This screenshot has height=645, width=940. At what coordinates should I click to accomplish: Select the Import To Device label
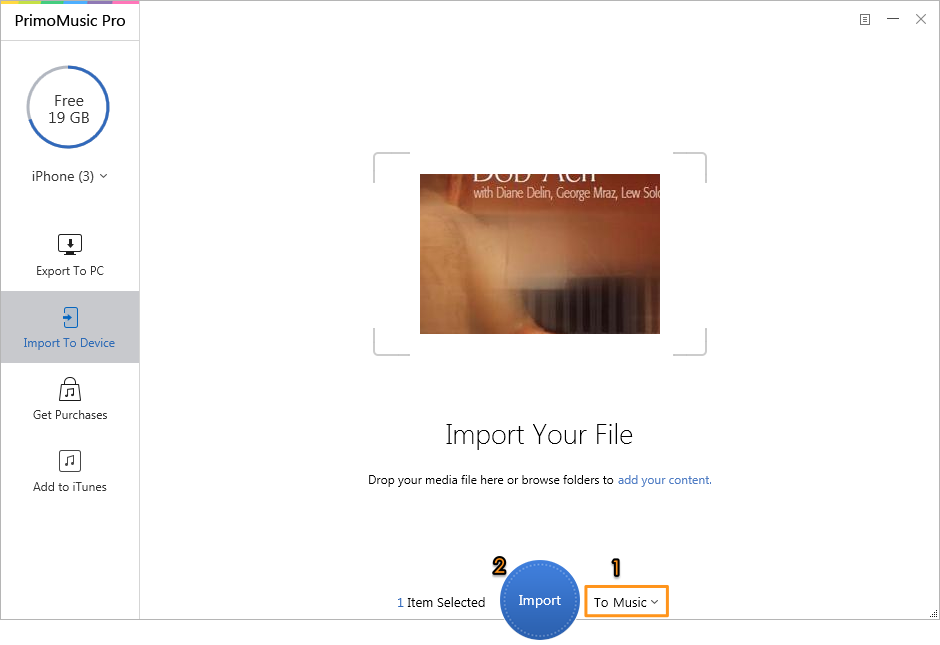[69, 343]
